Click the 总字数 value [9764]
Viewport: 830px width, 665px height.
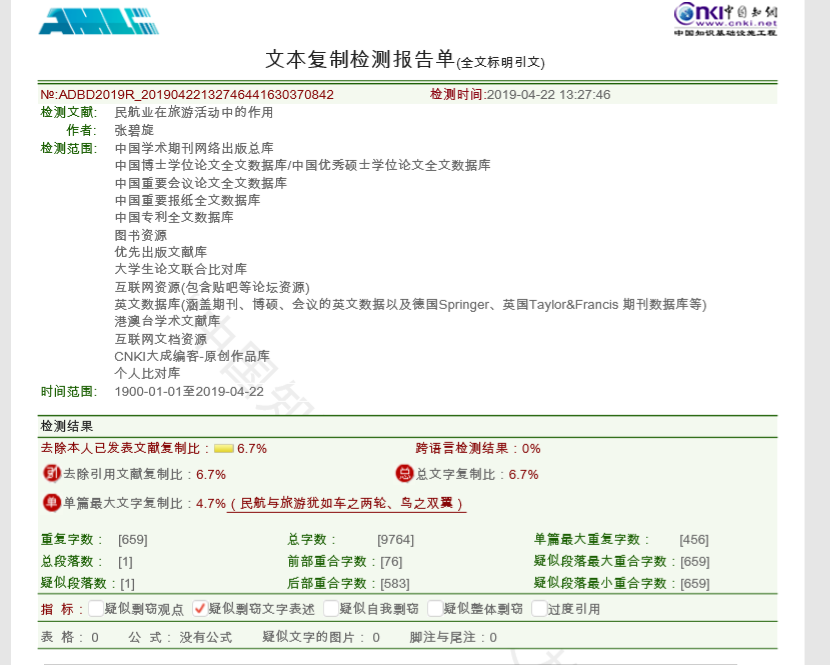[x=395, y=540]
